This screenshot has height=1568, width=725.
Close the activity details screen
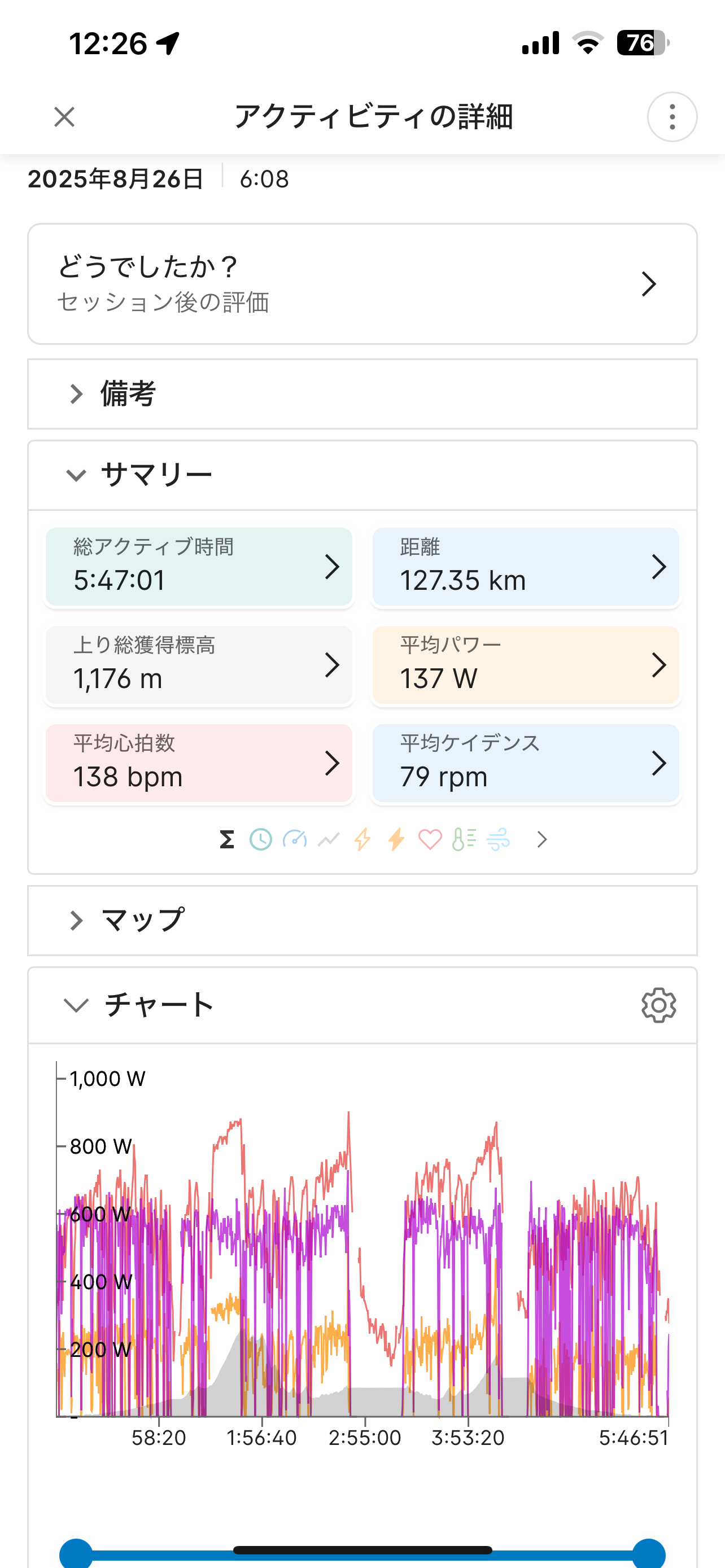[64, 117]
